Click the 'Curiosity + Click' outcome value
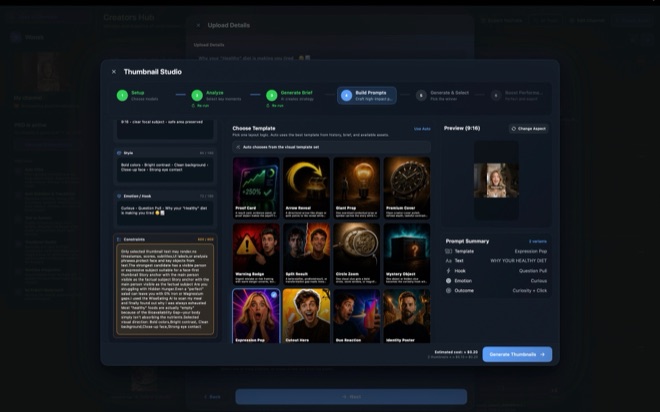 coord(530,290)
